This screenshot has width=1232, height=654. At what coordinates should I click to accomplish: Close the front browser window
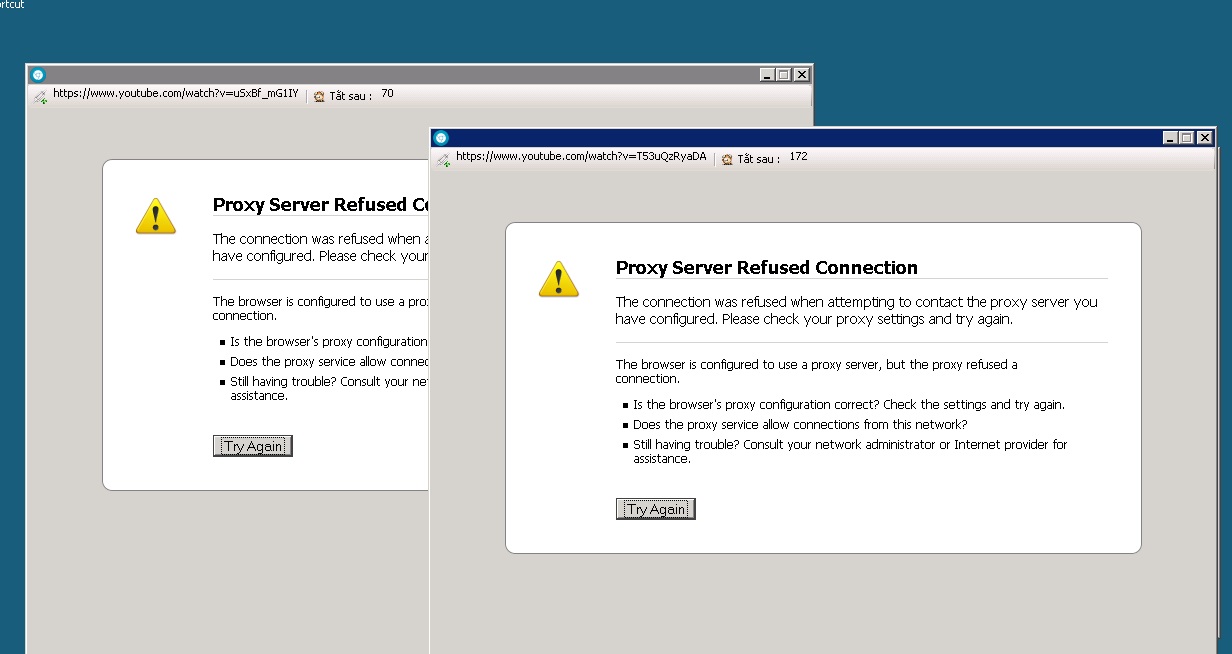tap(1205, 138)
